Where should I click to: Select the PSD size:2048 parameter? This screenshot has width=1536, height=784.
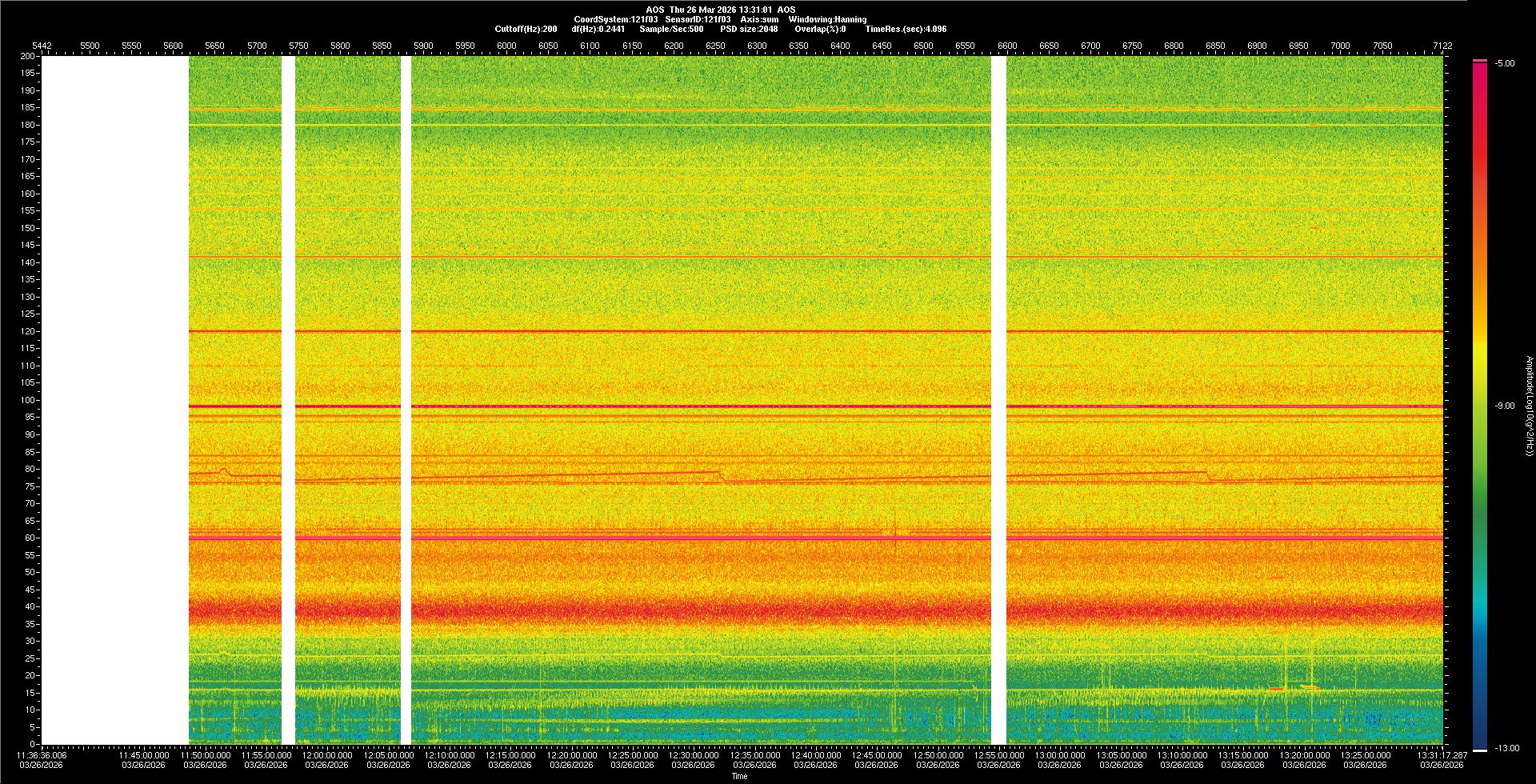748,29
